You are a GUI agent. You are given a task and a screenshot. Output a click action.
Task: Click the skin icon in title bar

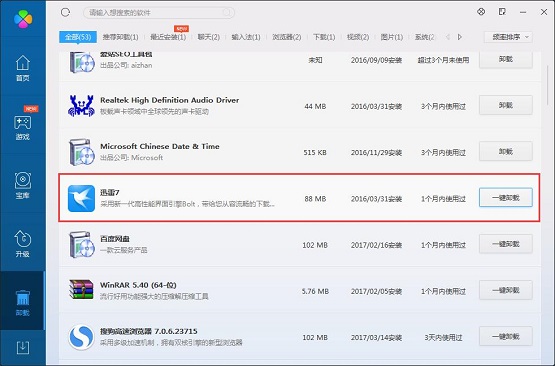pos(481,12)
